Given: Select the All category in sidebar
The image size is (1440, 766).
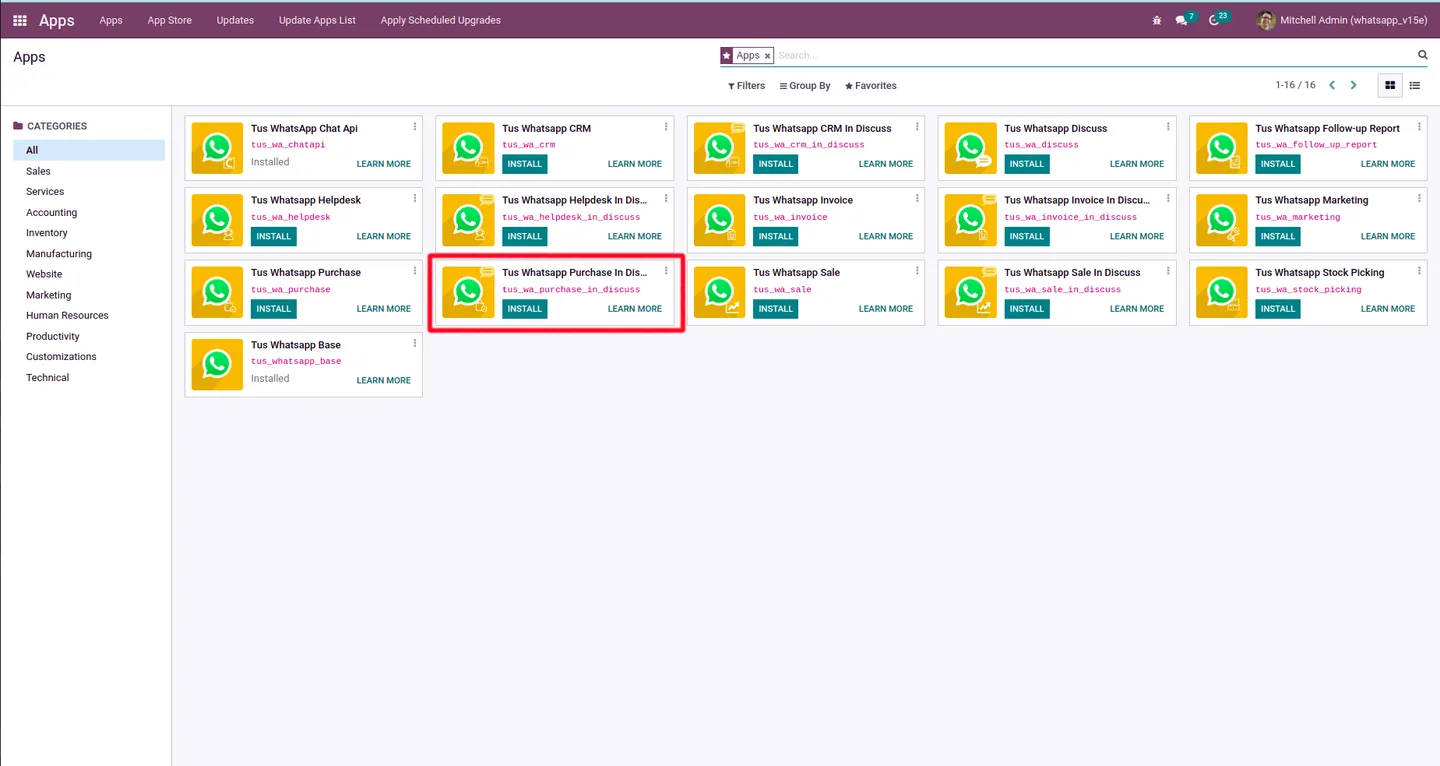Looking at the screenshot, I should pos(89,150).
